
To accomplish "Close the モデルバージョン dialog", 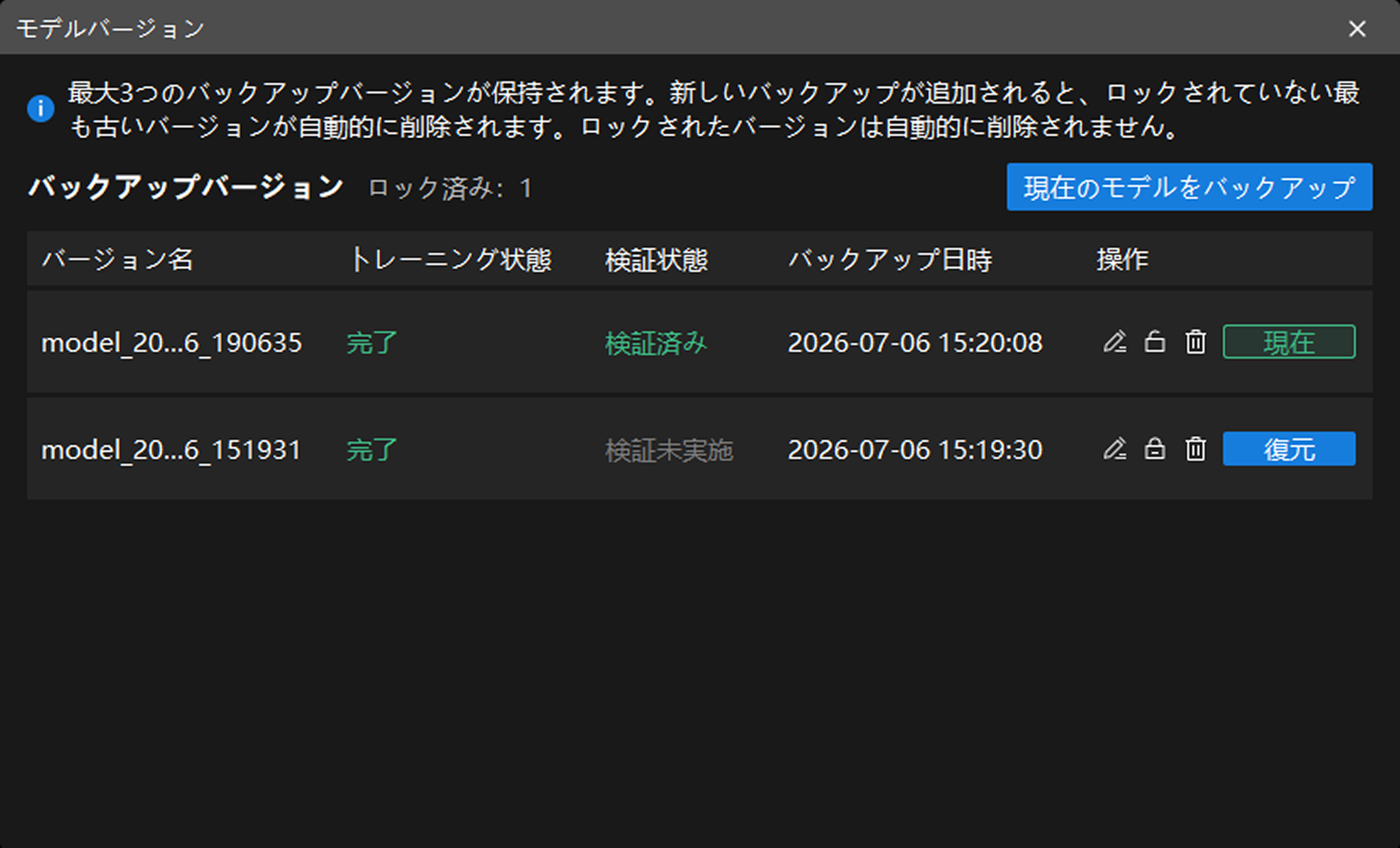I will click(1357, 29).
